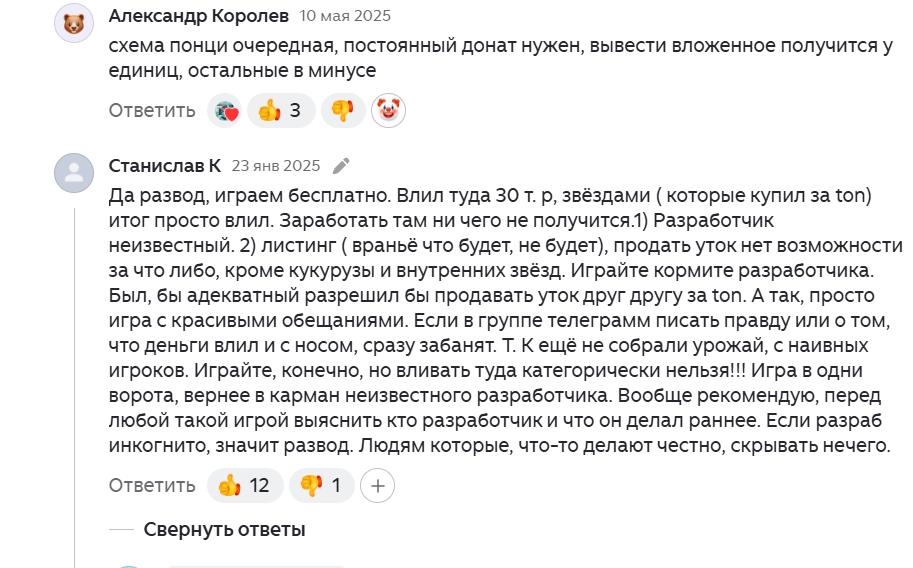The height and width of the screenshot is (568, 913).
Task: Click Станислав К's long comment text
Action: tap(500, 316)
